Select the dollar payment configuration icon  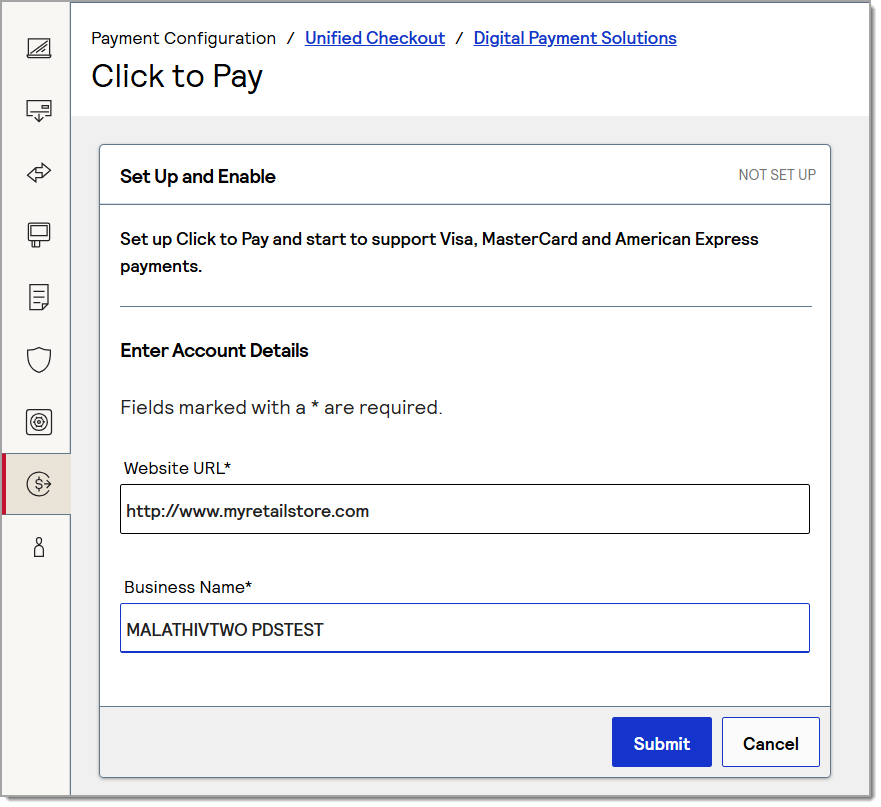click(39, 484)
